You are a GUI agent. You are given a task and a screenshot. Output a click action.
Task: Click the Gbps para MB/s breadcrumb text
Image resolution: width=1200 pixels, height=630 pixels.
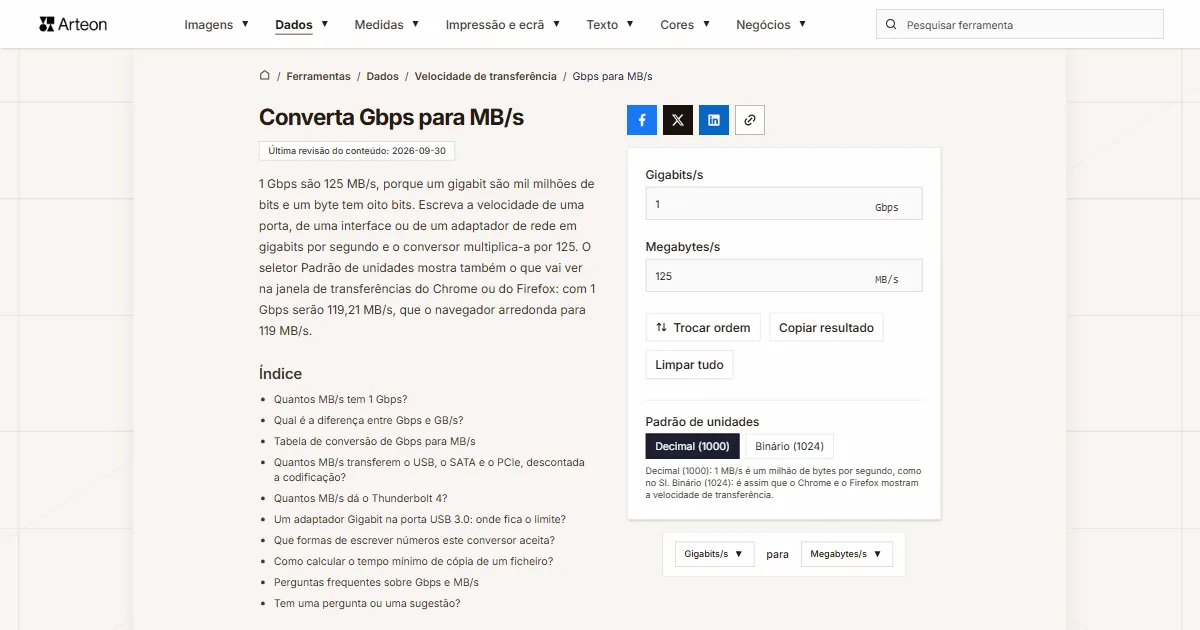[x=612, y=76]
